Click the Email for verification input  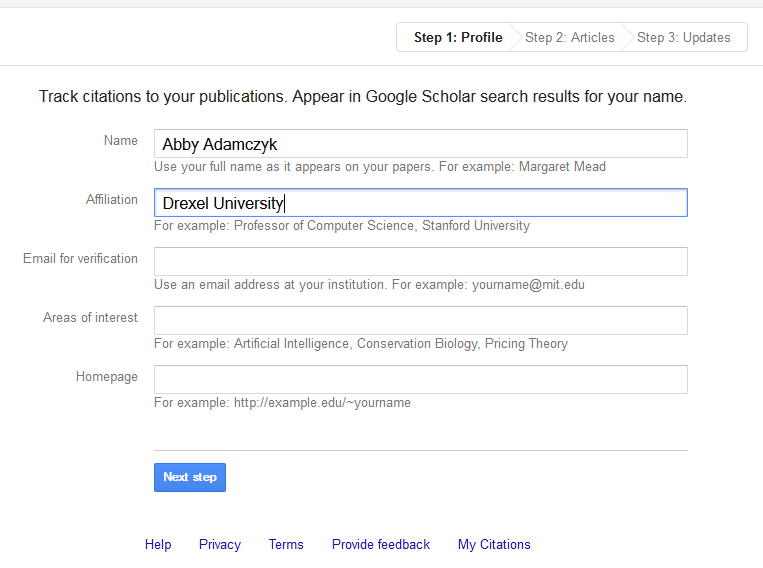420,261
